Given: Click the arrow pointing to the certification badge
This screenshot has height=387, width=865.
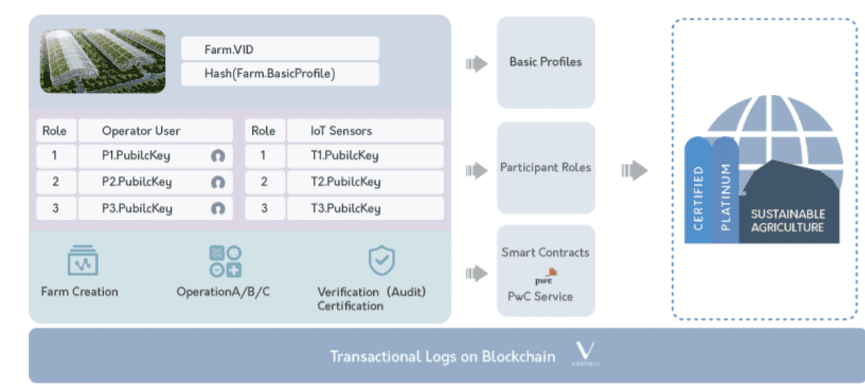Looking at the screenshot, I should pos(634,170).
